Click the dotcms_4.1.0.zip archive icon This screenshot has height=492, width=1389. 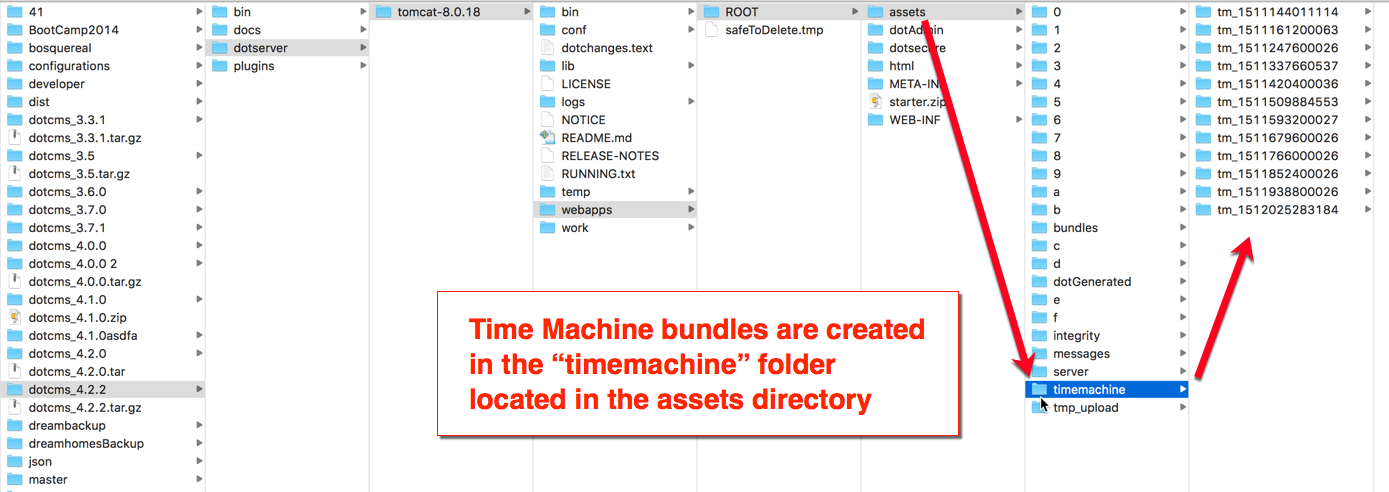click(15, 318)
